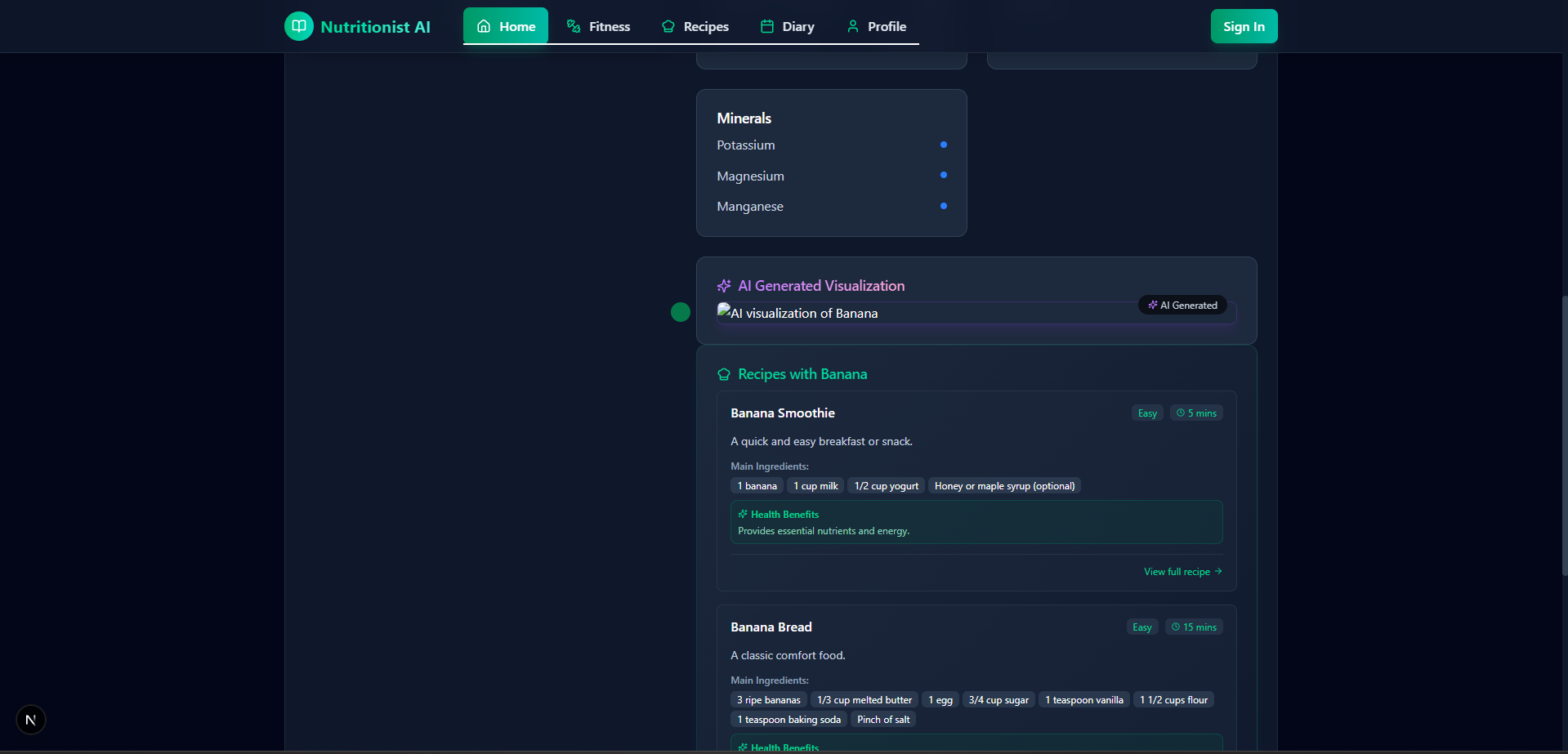Viewport: 1568px width, 754px height.
Task: Click the '1 banana' ingredient chip
Action: (x=757, y=486)
